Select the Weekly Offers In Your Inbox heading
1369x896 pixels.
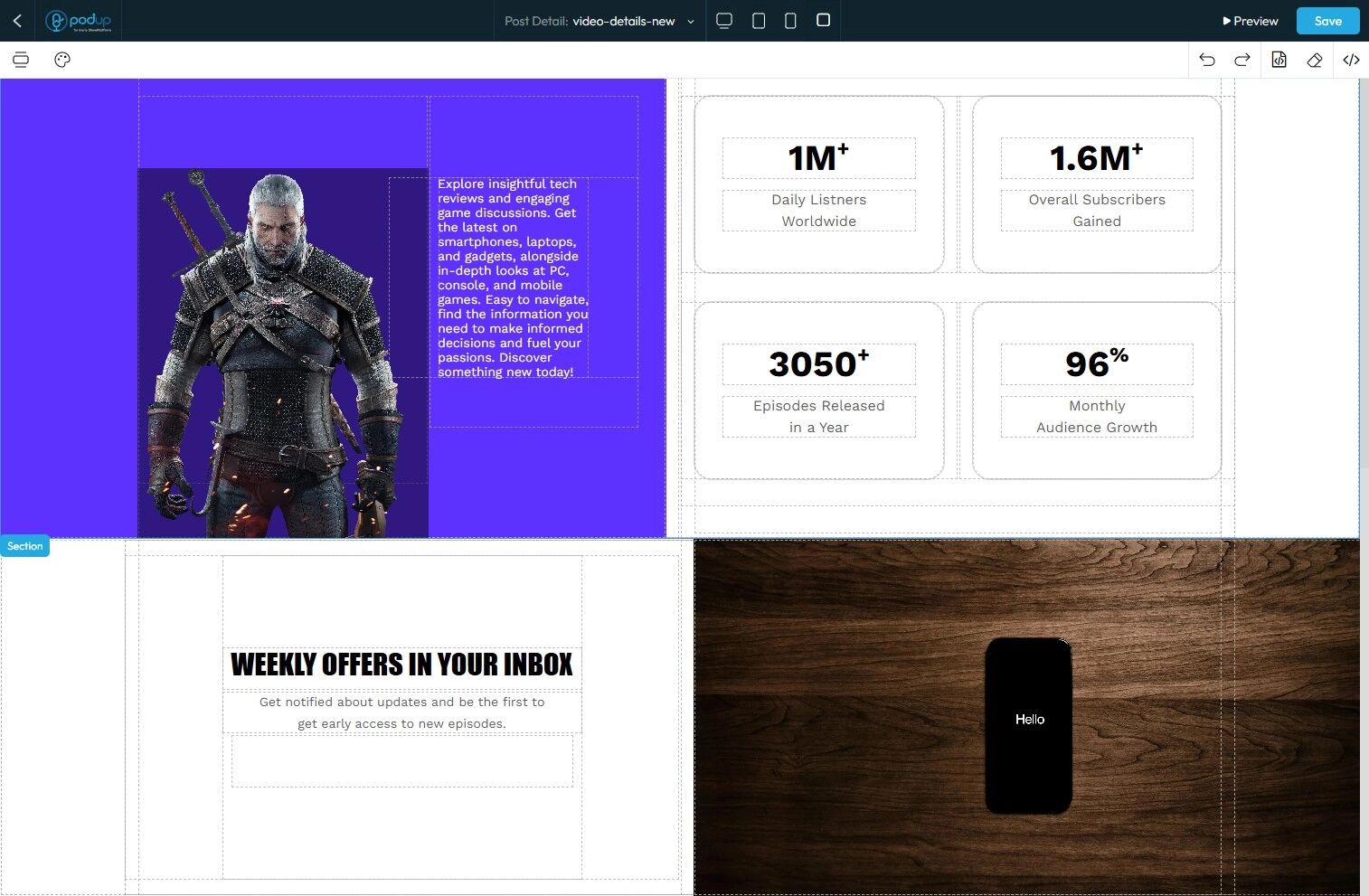tap(401, 665)
